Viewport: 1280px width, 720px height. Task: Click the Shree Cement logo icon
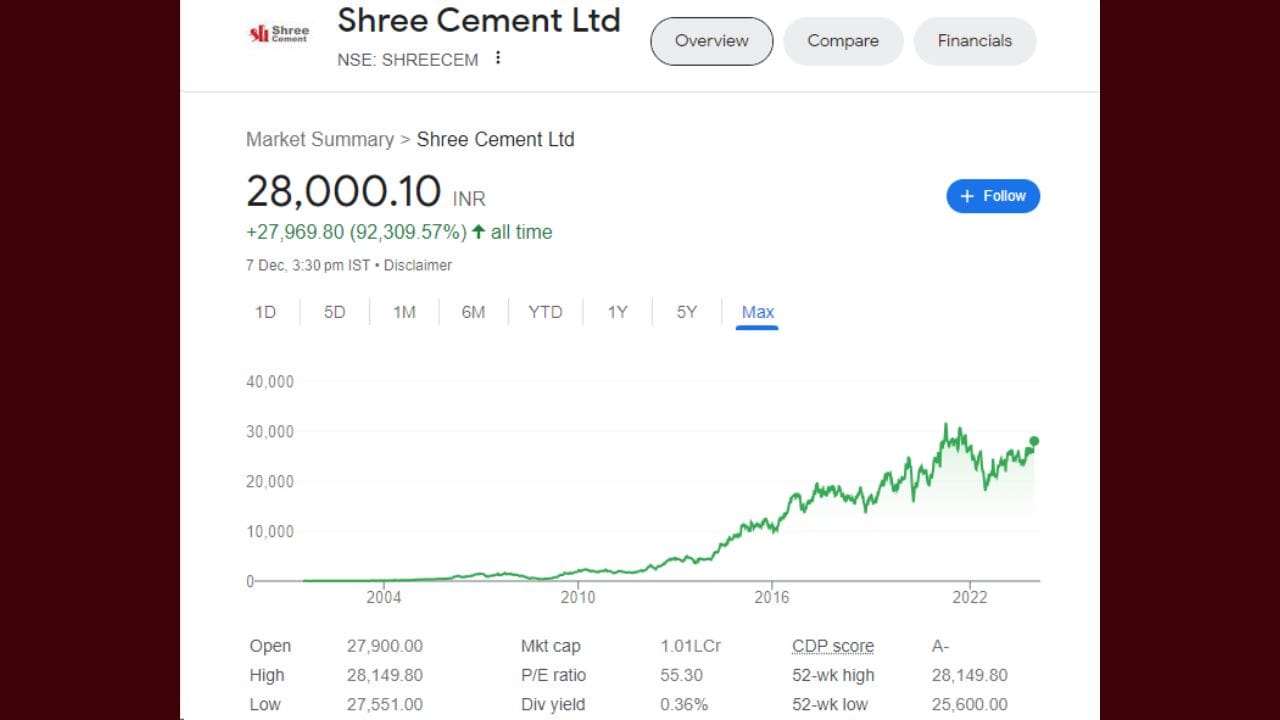coord(279,33)
